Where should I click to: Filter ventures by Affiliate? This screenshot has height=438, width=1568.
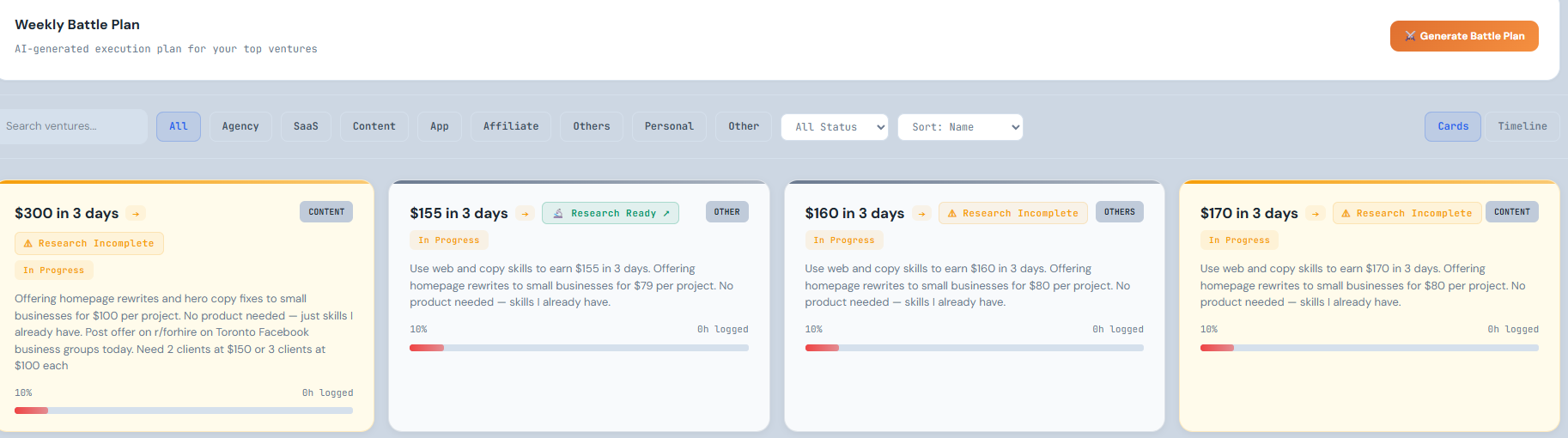[511, 126]
